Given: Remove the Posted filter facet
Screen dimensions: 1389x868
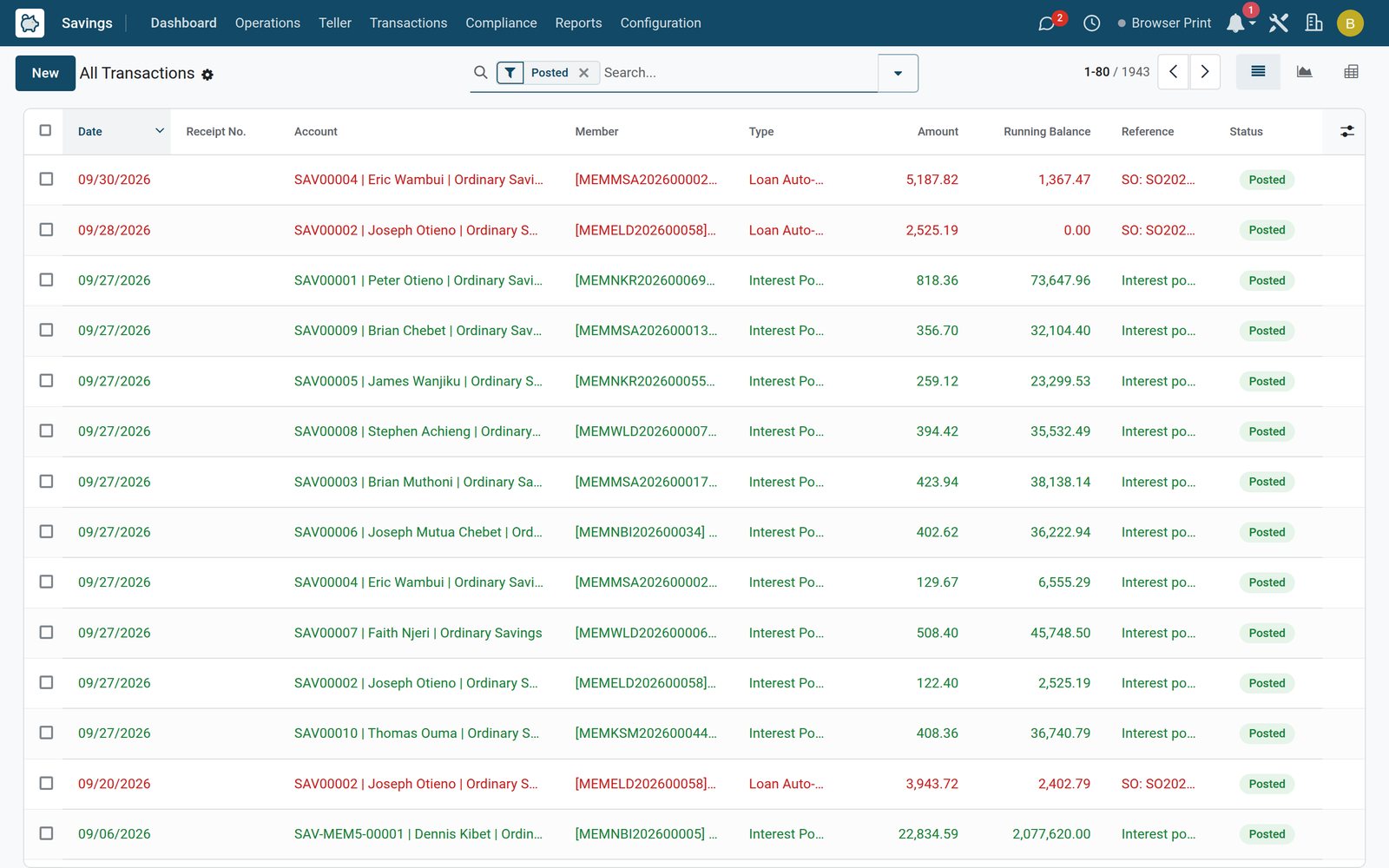Looking at the screenshot, I should pos(584,73).
